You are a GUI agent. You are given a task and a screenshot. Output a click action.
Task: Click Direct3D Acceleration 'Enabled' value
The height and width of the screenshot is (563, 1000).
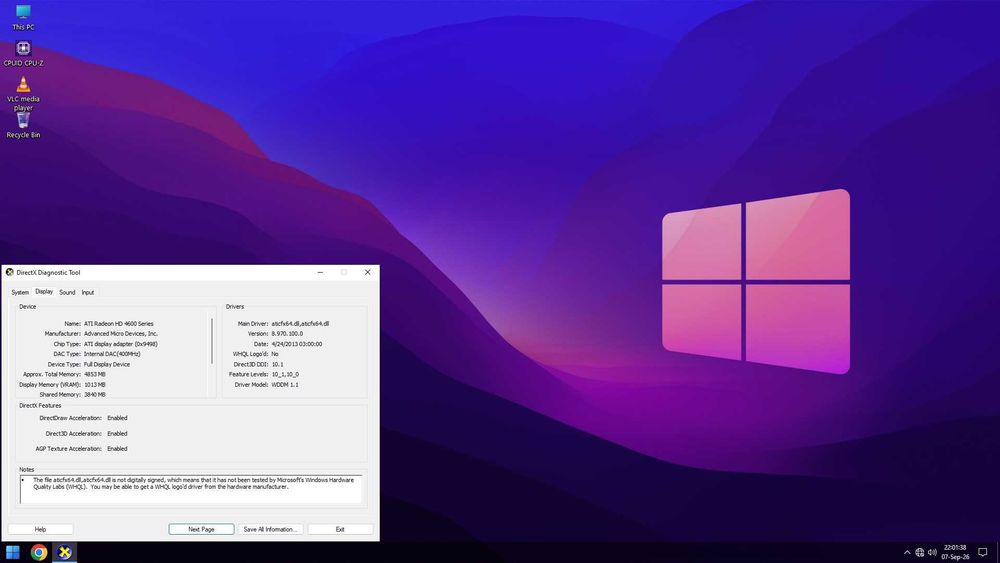[117, 434]
